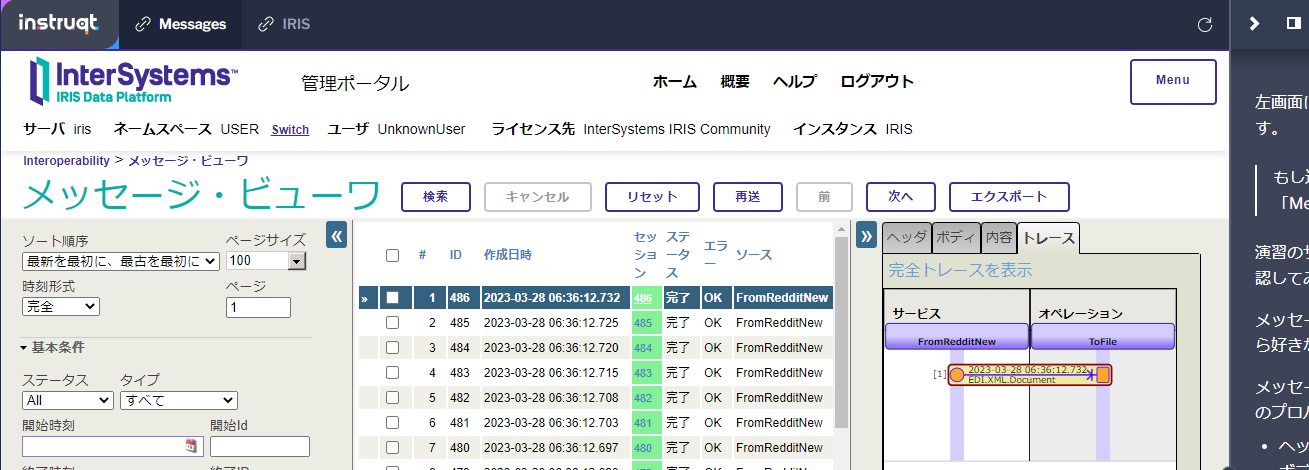This screenshot has height=470, width=1309.
Task: Collapse the left search filter panel
Action: click(x=337, y=236)
